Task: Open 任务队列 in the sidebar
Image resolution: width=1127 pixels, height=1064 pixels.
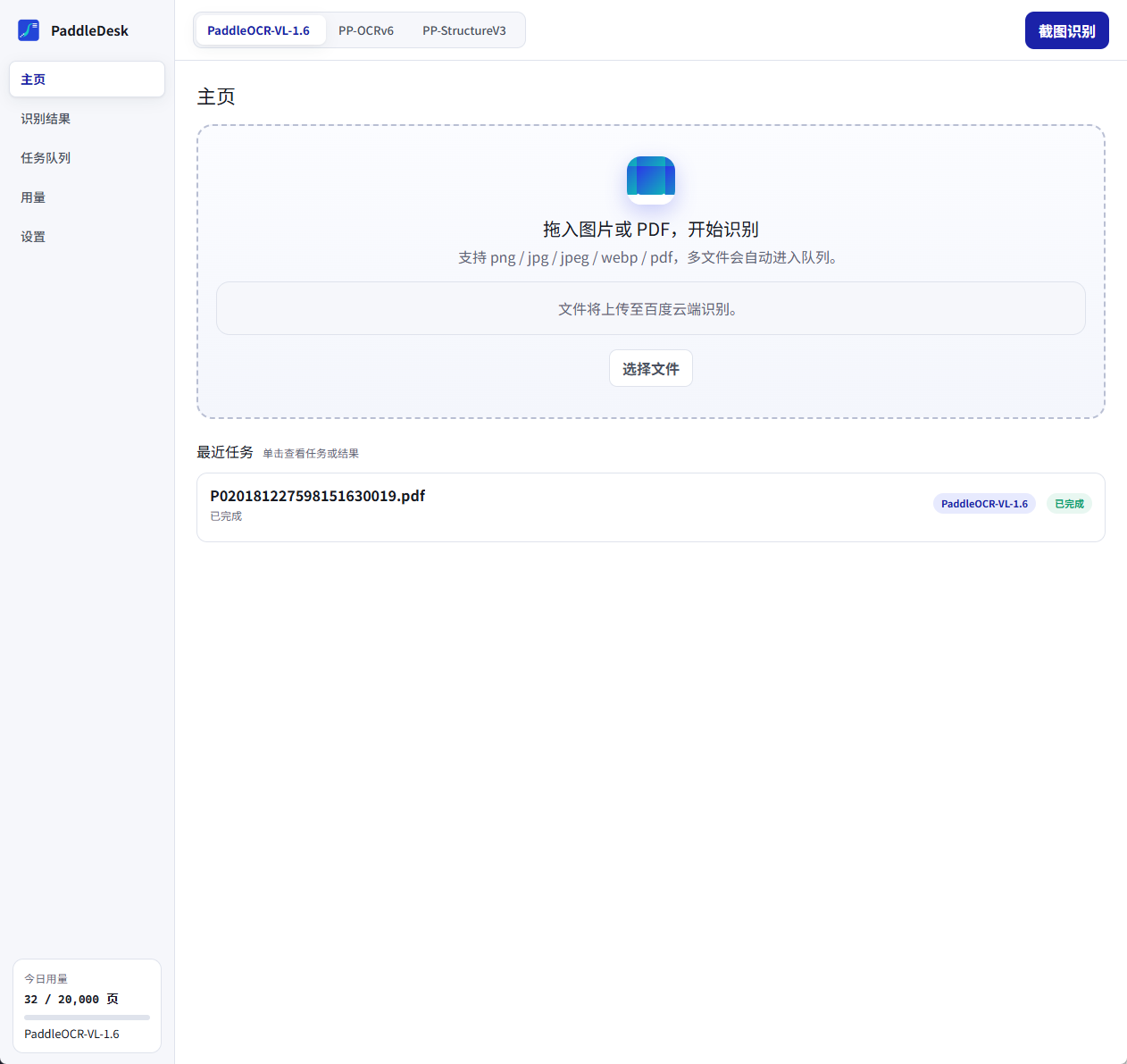Action: click(87, 158)
